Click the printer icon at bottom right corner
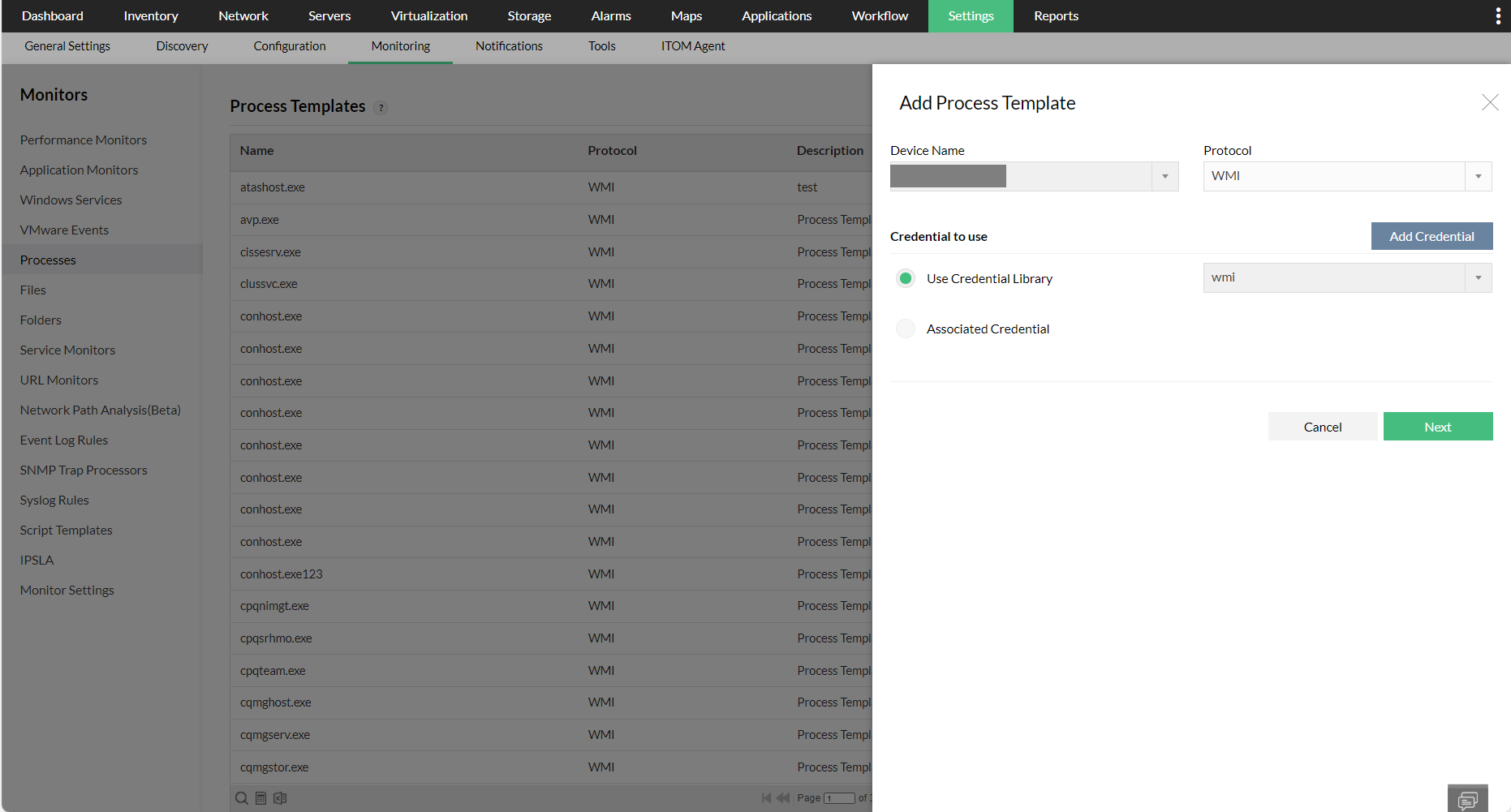 1468,799
